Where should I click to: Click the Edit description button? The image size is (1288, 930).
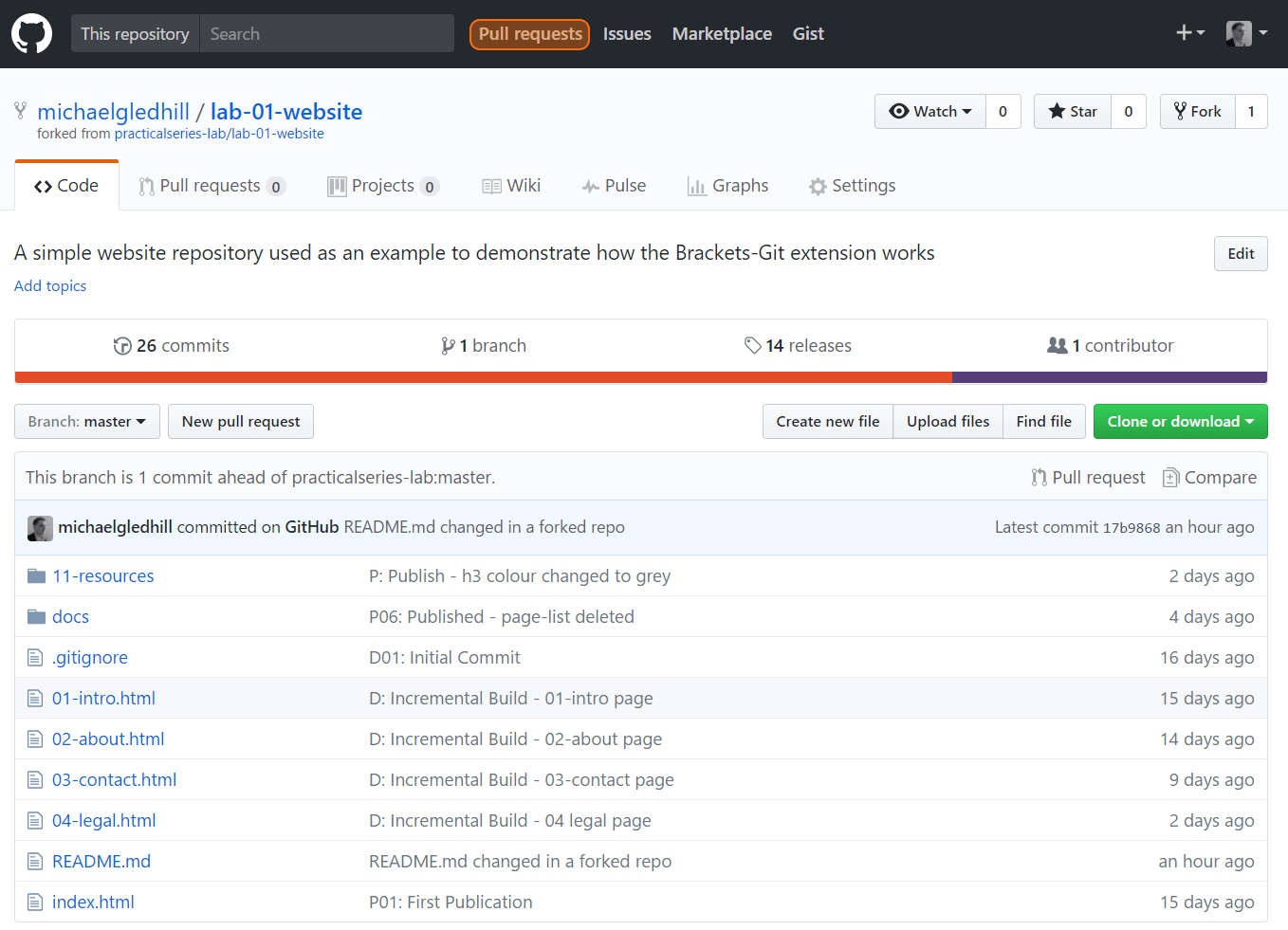[1241, 253]
